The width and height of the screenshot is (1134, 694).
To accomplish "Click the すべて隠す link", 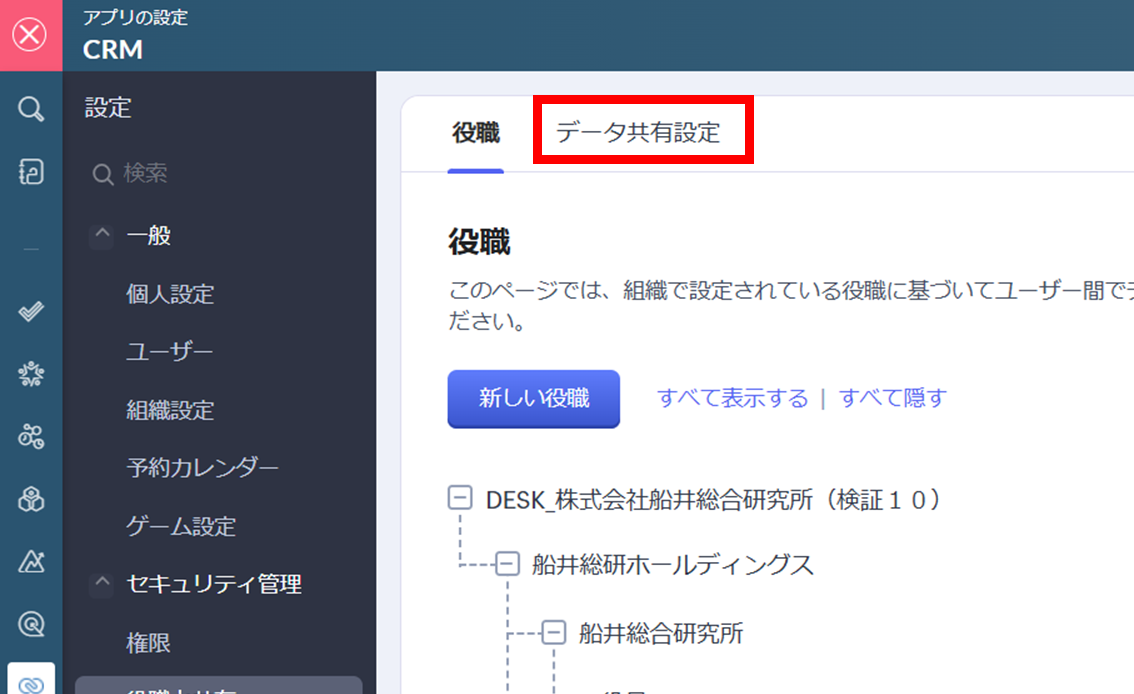I will tap(892, 399).
